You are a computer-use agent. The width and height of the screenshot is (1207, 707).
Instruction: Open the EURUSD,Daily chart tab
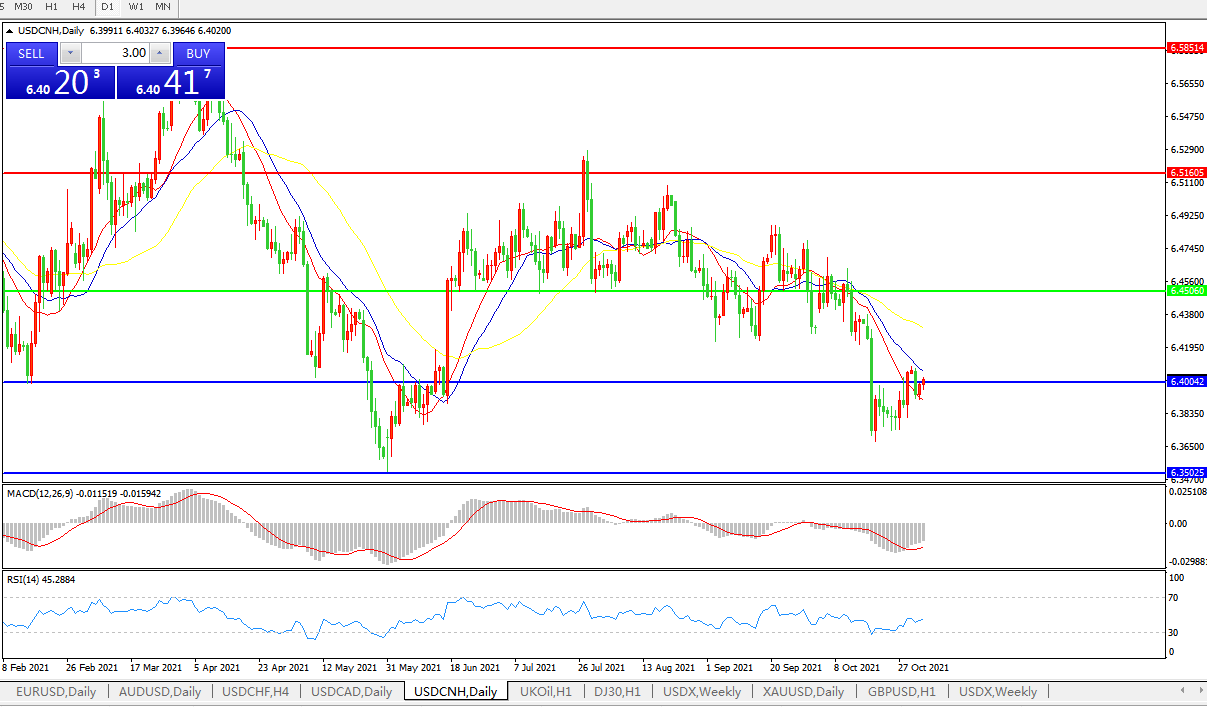coord(56,691)
